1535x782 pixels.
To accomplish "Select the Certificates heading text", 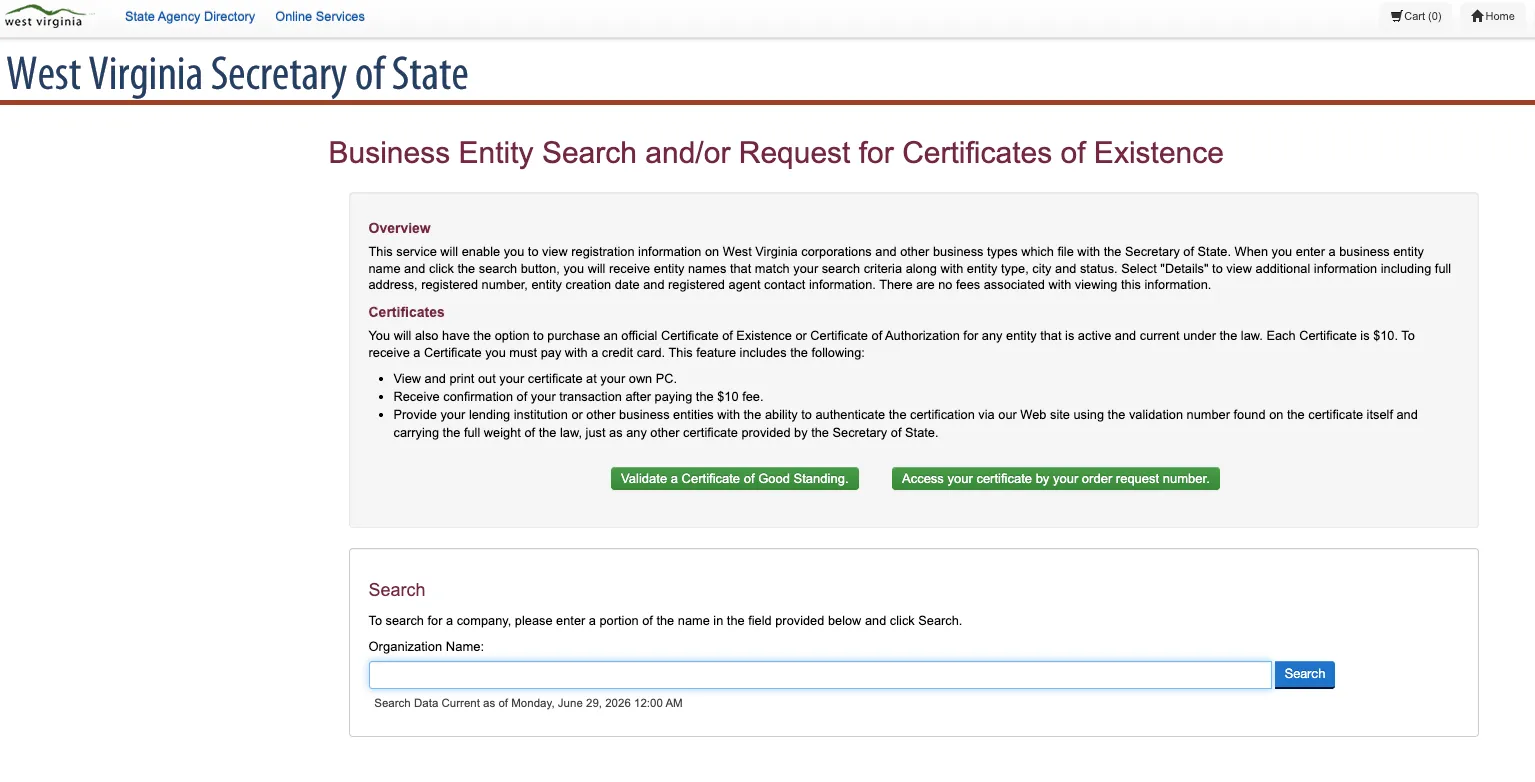I will click(407, 312).
